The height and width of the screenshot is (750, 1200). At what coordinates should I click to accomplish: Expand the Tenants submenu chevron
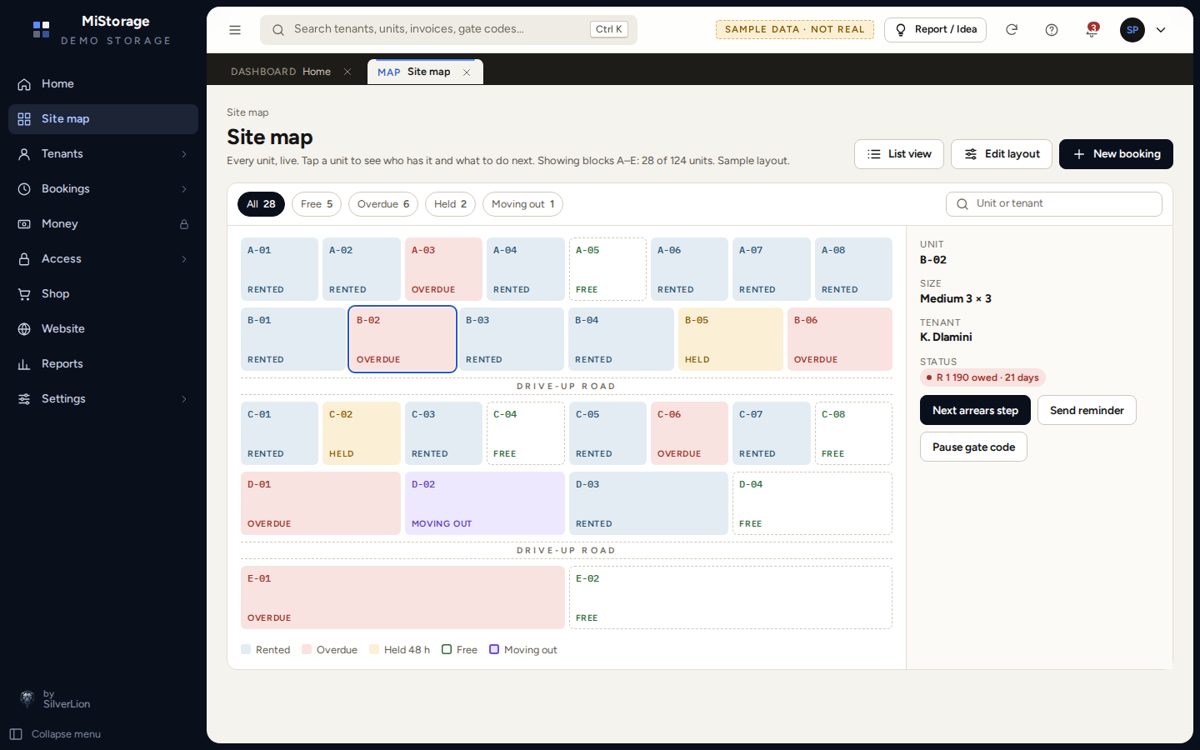click(x=184, y=154)
